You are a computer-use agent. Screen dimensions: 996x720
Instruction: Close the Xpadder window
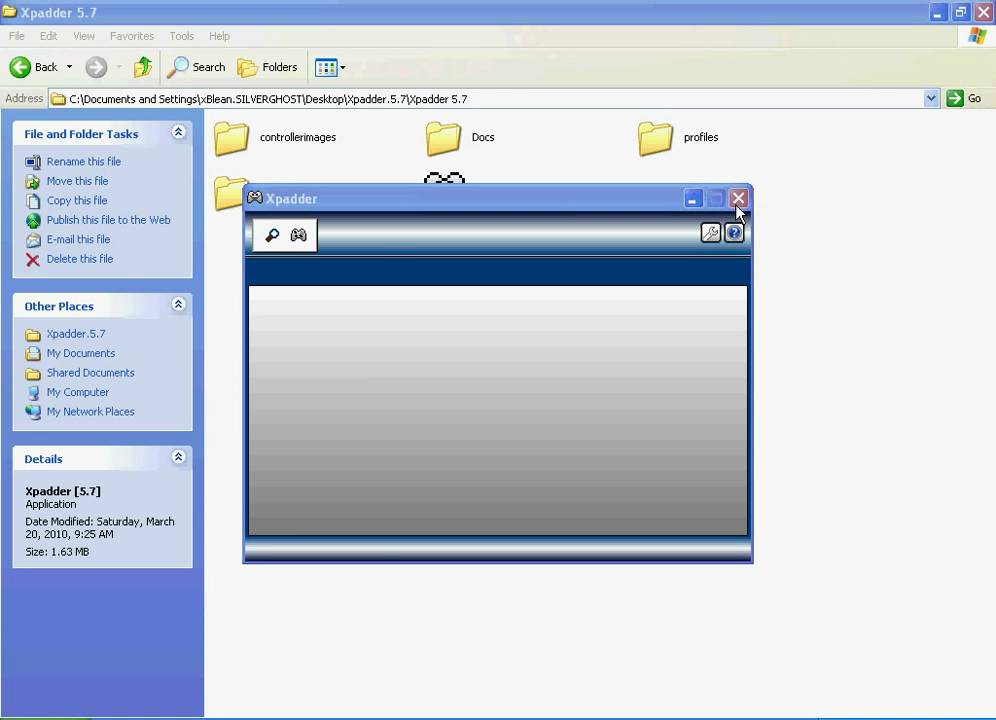(x=737, y=199)
